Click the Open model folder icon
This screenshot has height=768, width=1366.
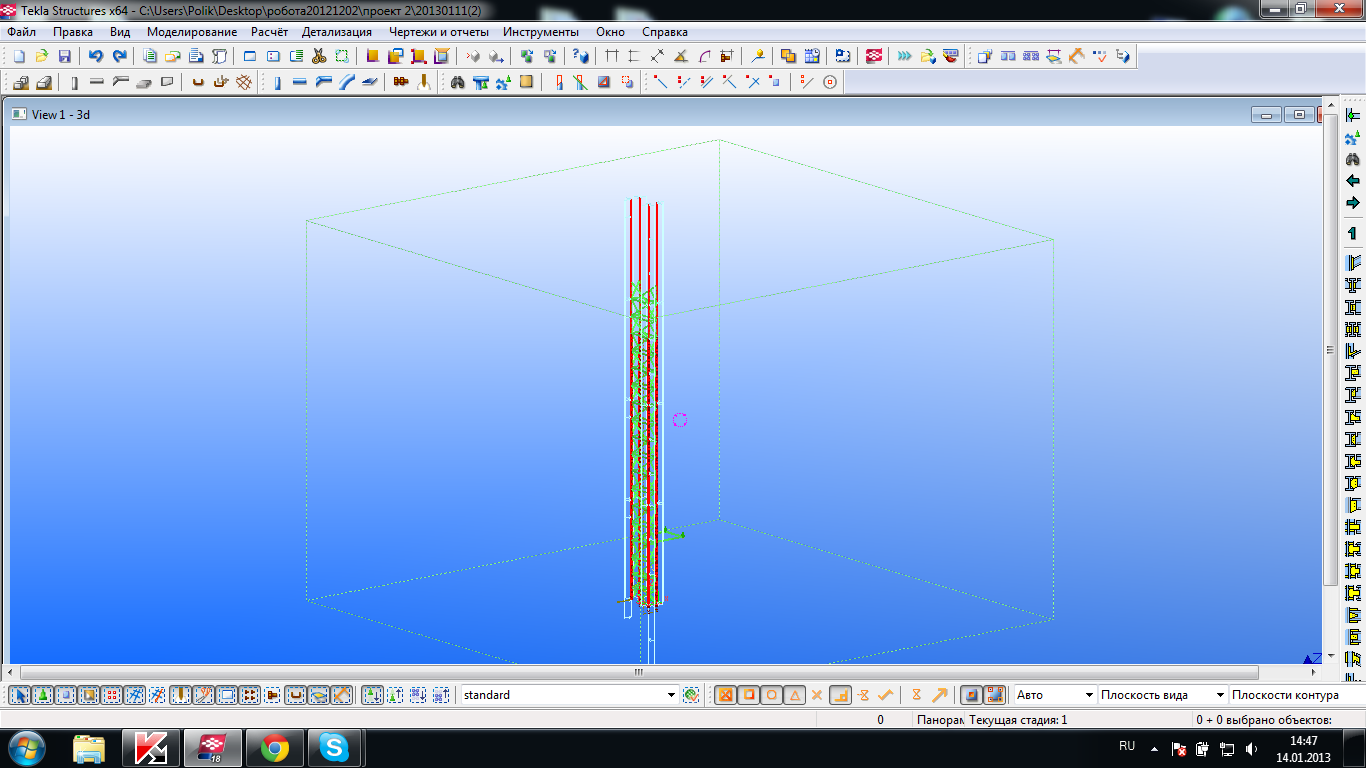[x=42, y=57]
